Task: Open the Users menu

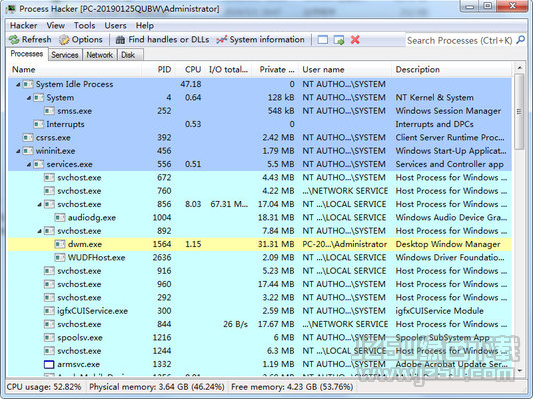Action: click(115, 25)
